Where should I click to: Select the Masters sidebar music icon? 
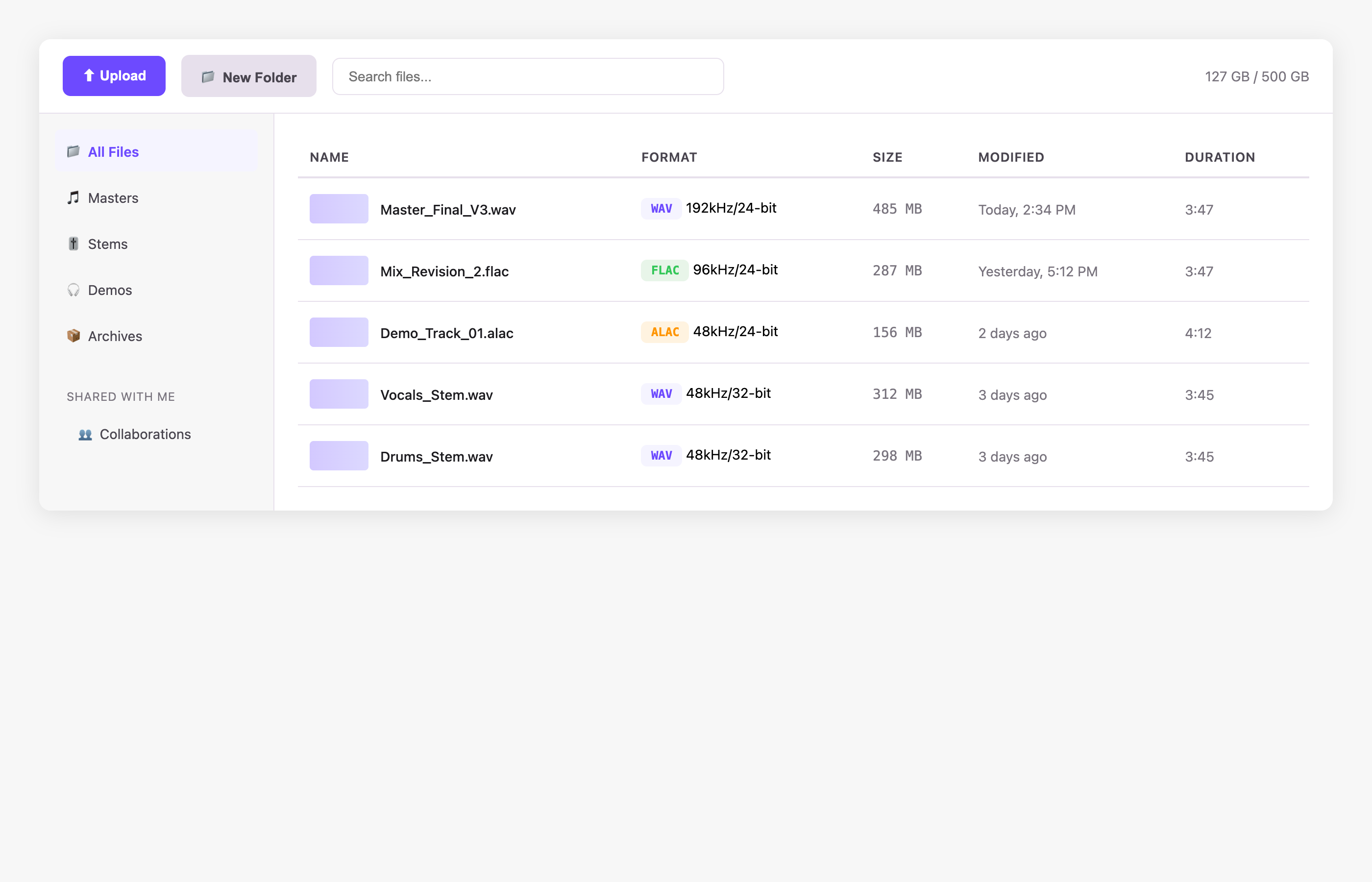point(74,197)
